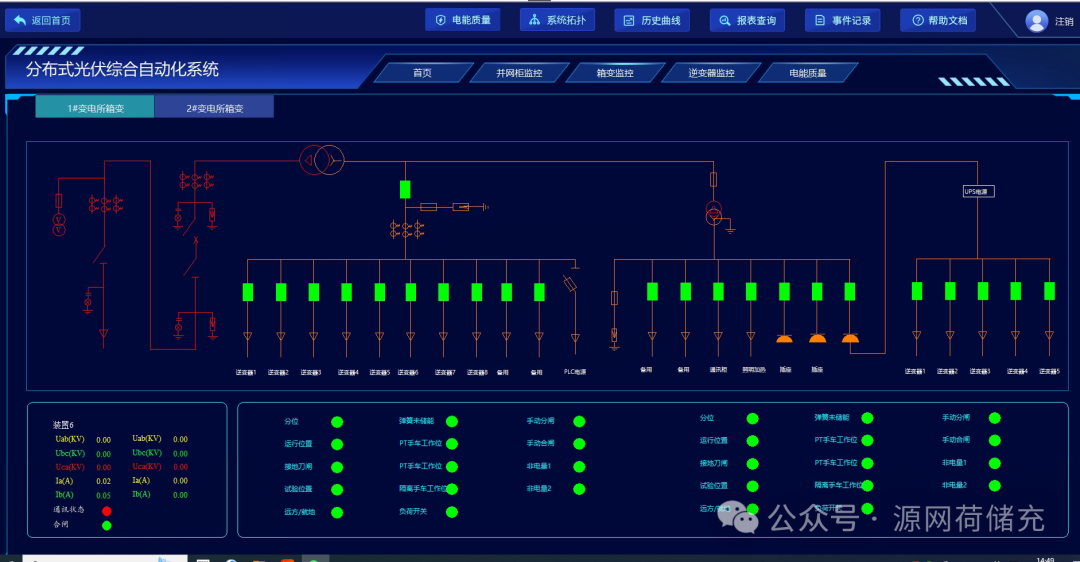
Task: Click the double-circle transformer symbol
Action: click(322, 160)
